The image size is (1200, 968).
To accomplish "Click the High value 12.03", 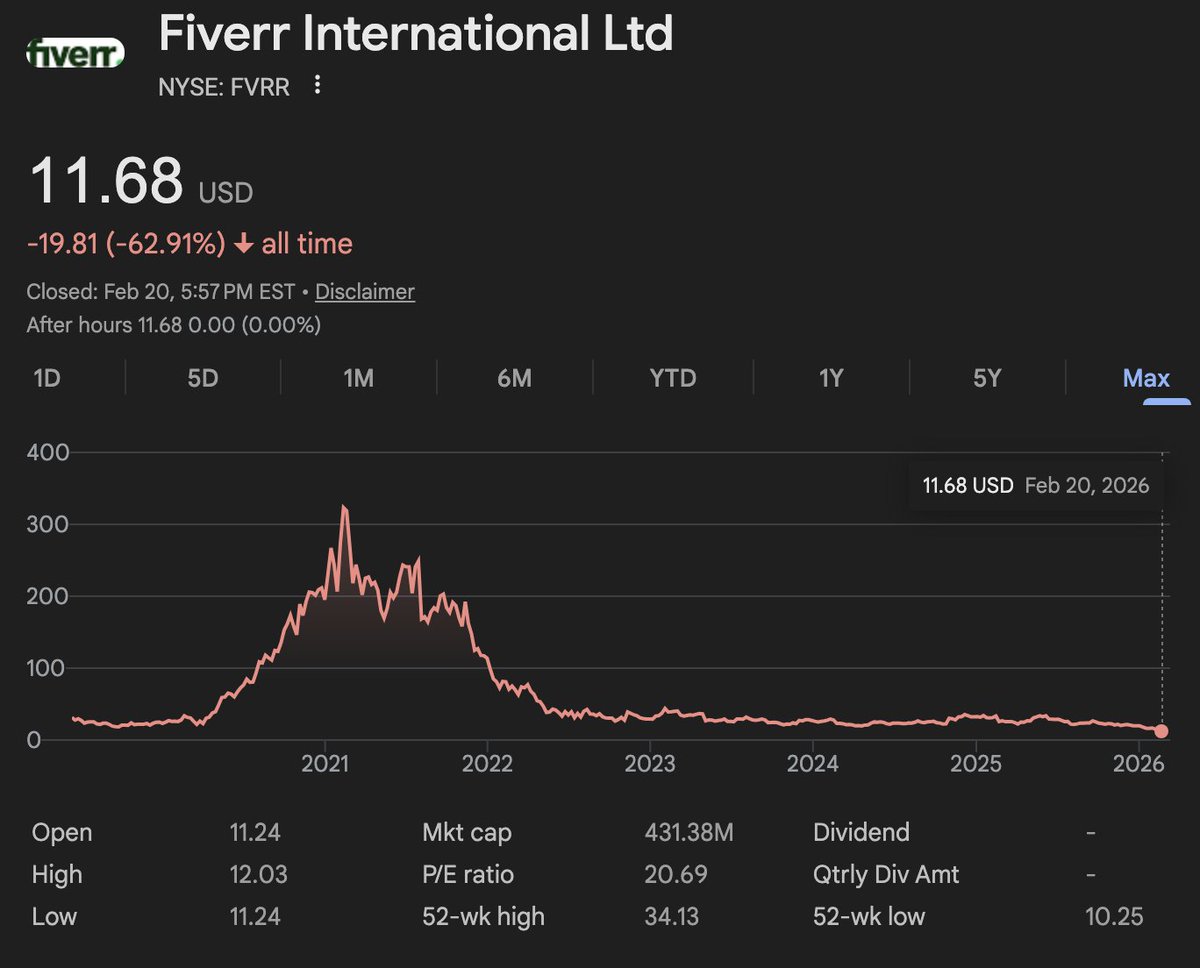I will point(258,875).
